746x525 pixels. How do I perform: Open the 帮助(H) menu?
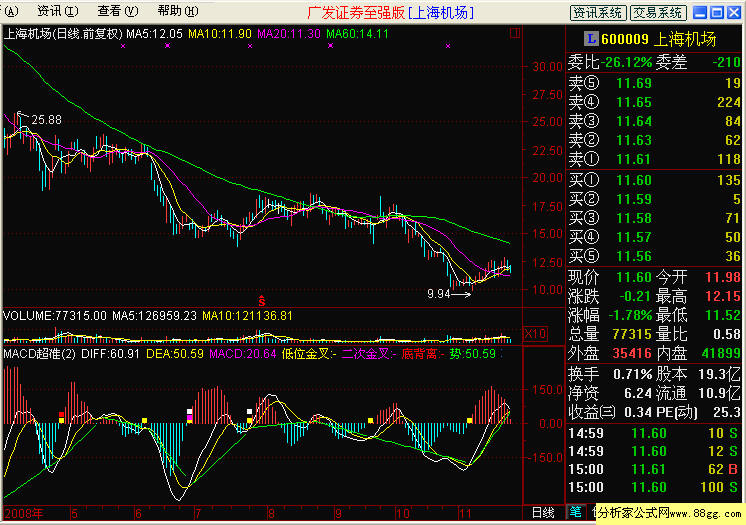click(177, 11)
